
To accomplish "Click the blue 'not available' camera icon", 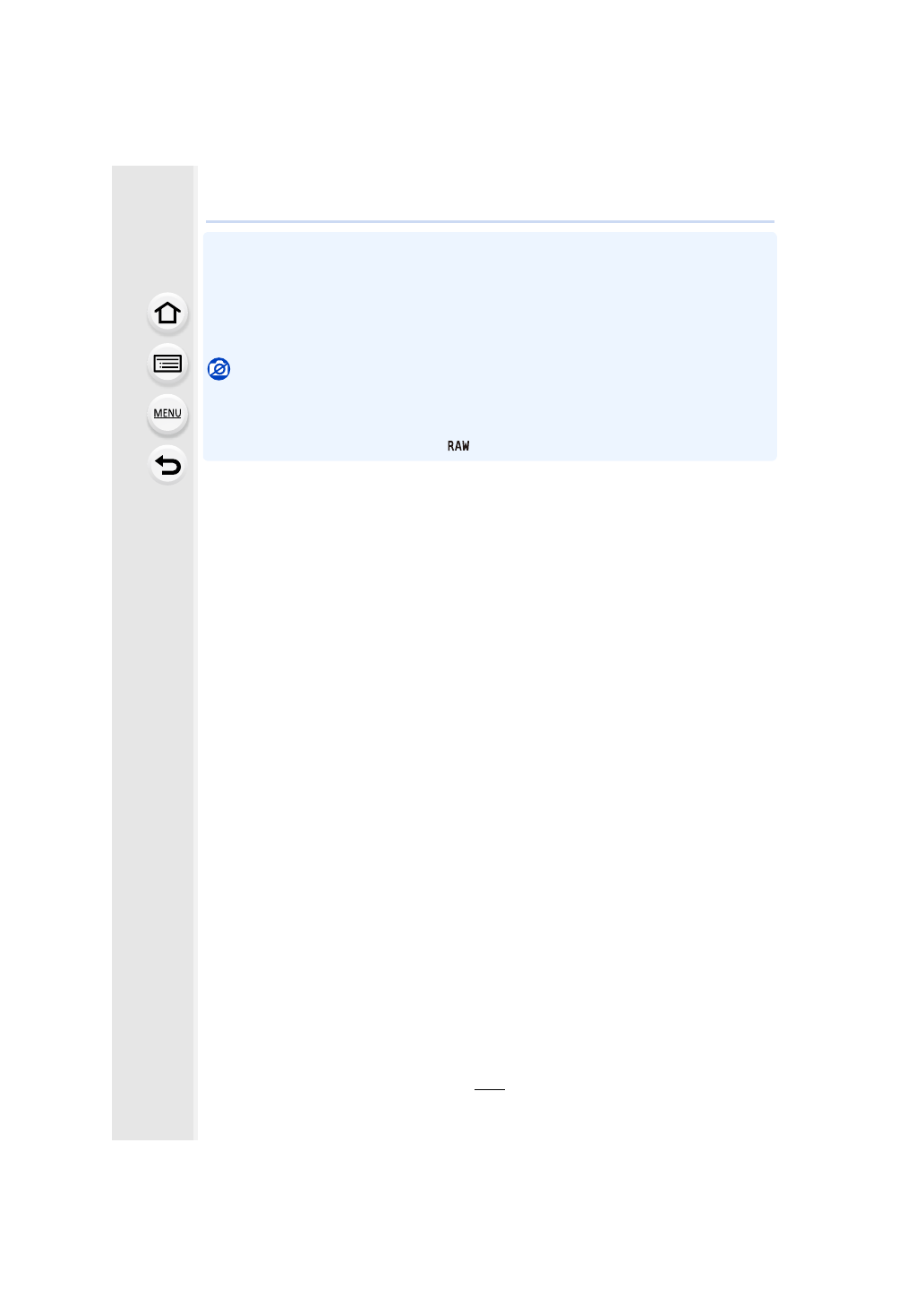I will [x=218, y=369].
